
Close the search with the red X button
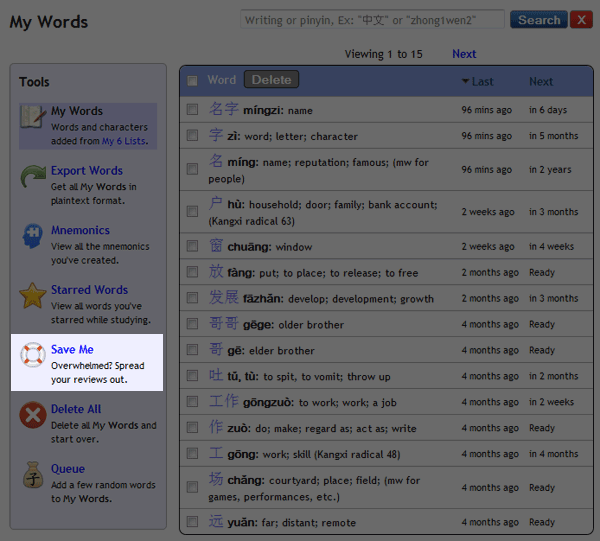click(581, 19)
